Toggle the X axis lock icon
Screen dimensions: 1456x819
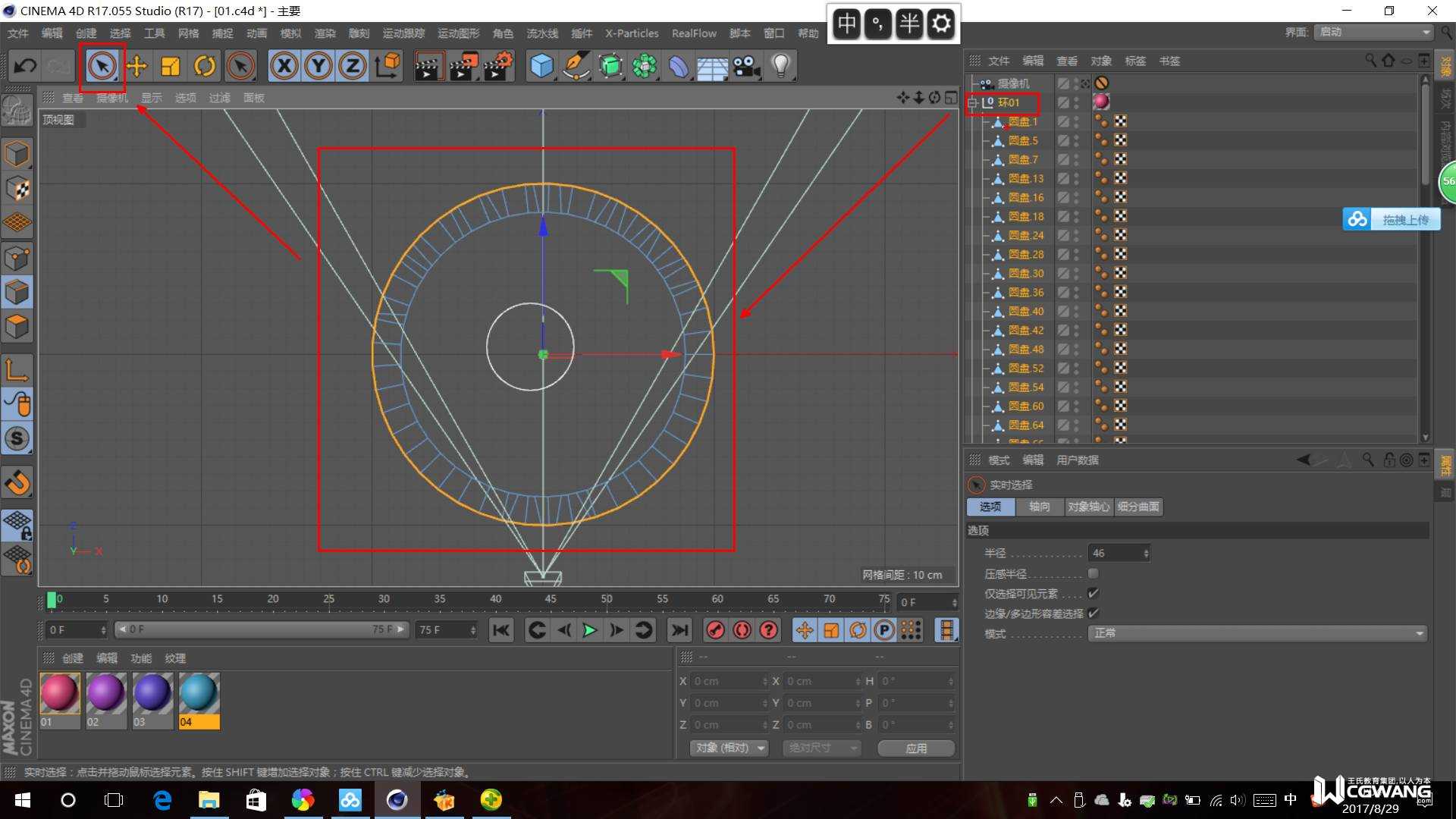[284, 66]
